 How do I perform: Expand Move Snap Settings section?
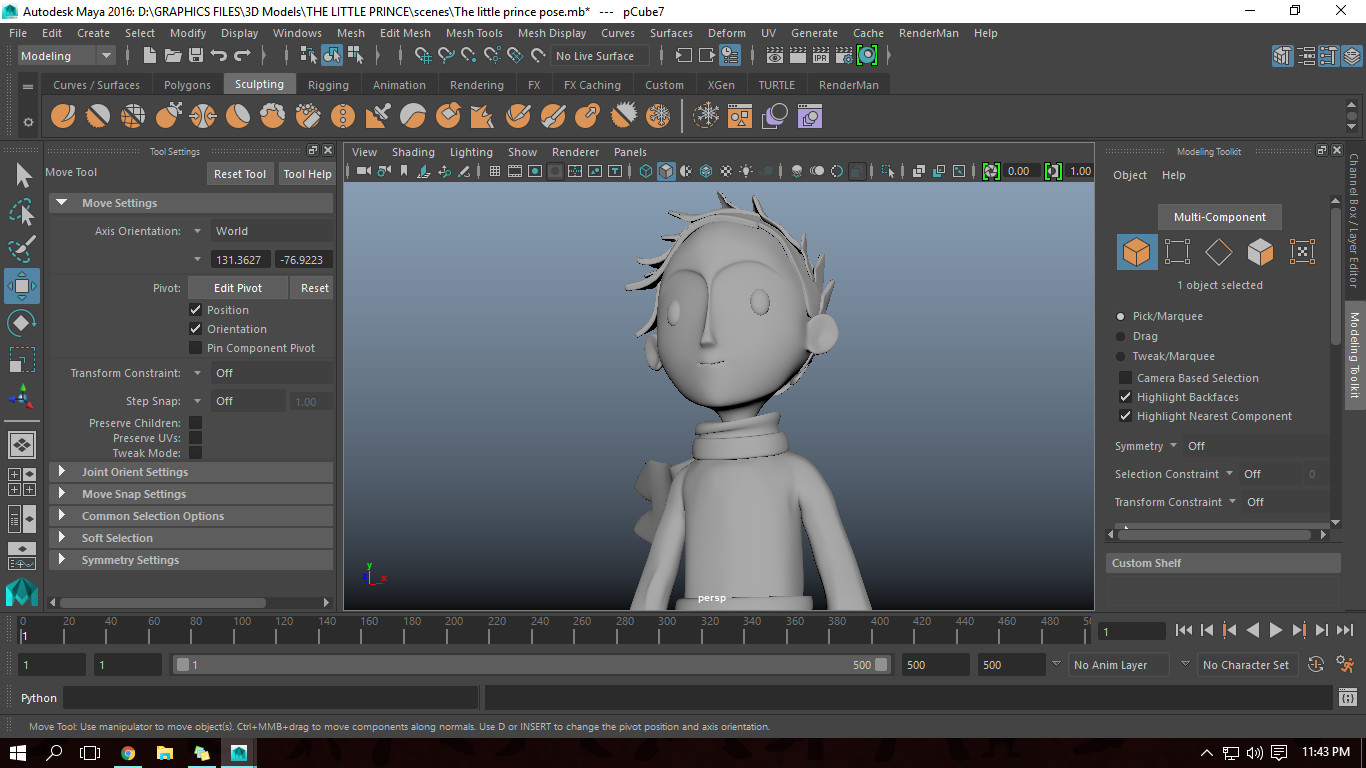(x=191, y=494)
